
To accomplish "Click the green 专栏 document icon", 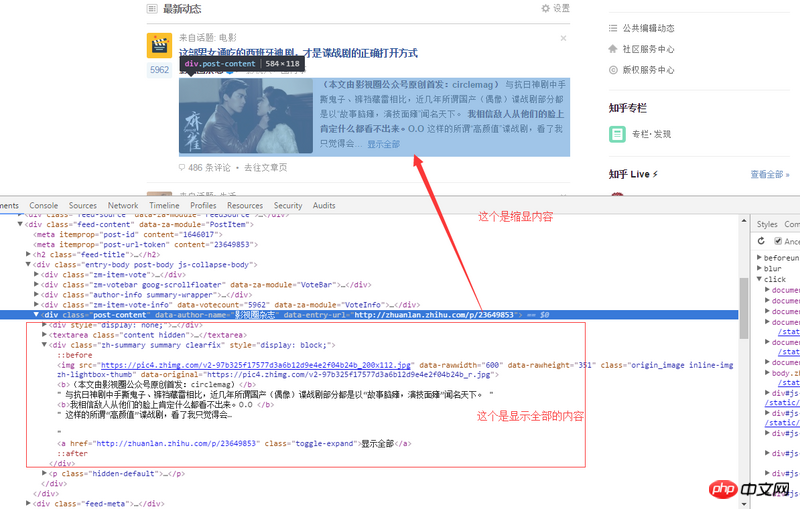I will pos(617,134).
